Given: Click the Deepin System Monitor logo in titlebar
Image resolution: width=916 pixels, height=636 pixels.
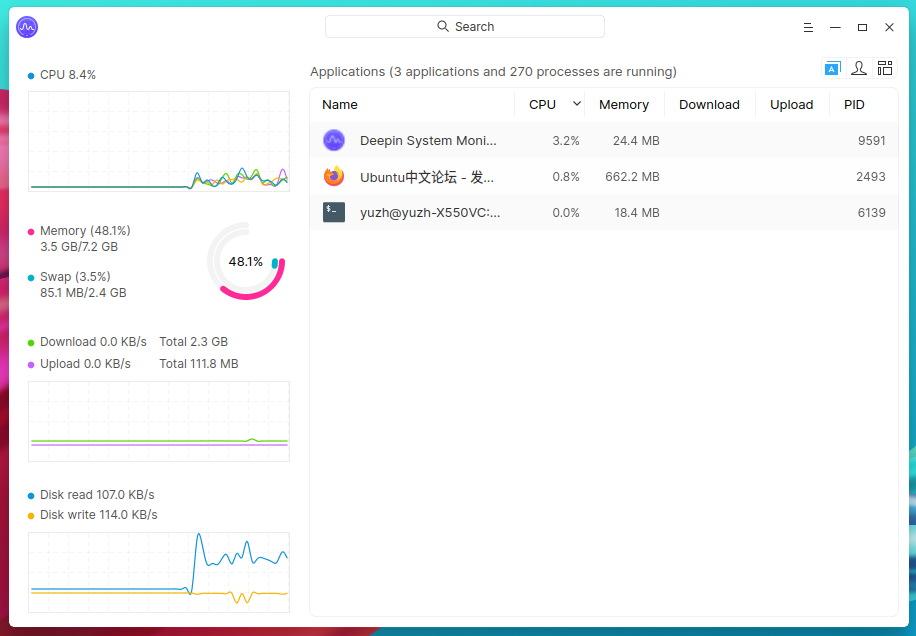Looking at the screenshot, I should [x=27, y=27].
